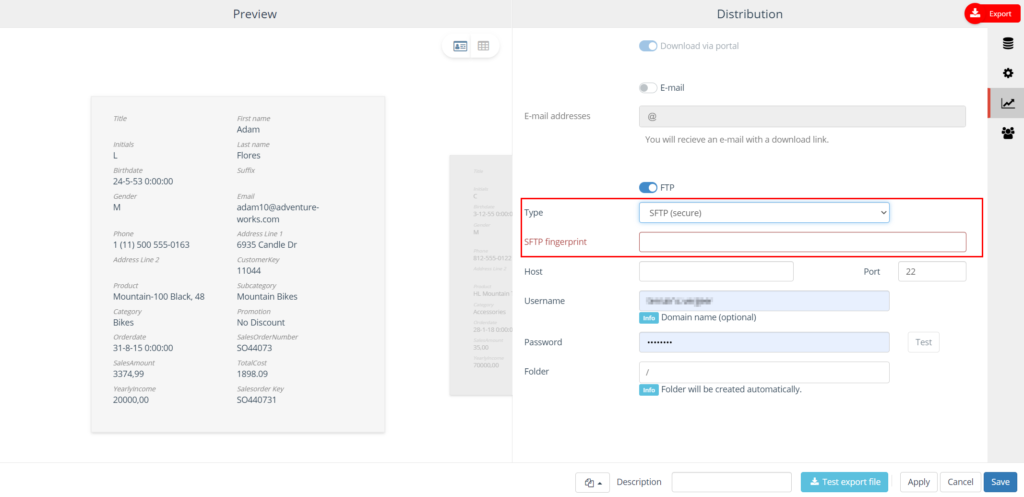
Task: Click the red Export button
Action: coord(991,13)
